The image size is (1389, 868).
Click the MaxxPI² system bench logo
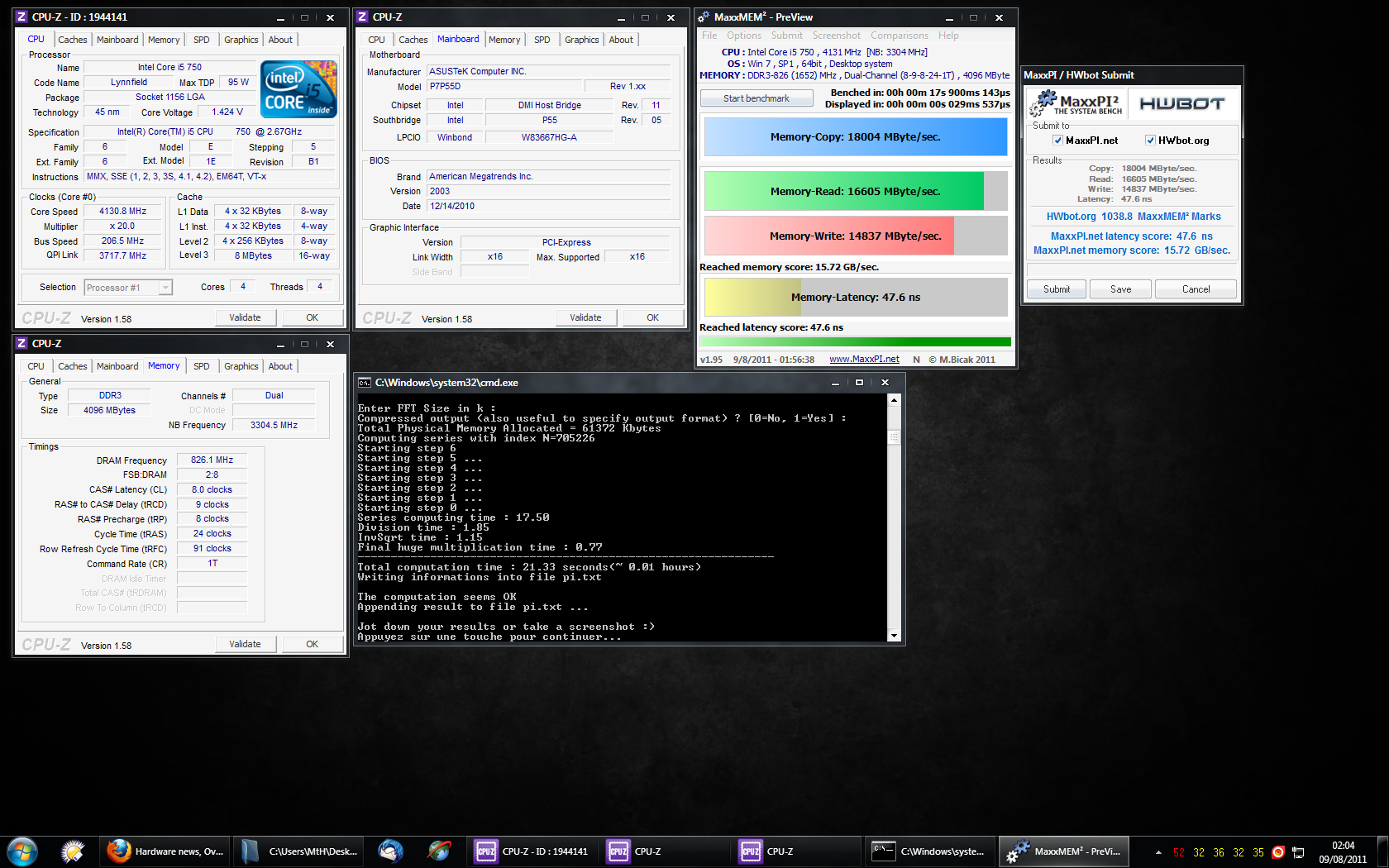[x=1076, y=104]
